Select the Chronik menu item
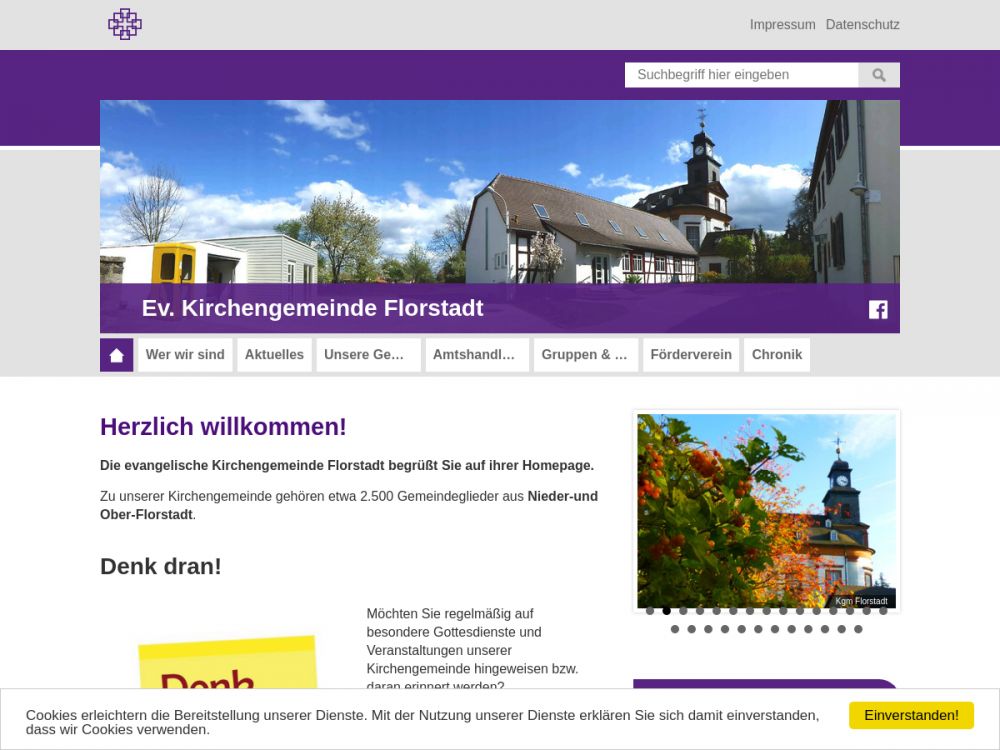Viewport: 1000px width, 750px height. 777,355
